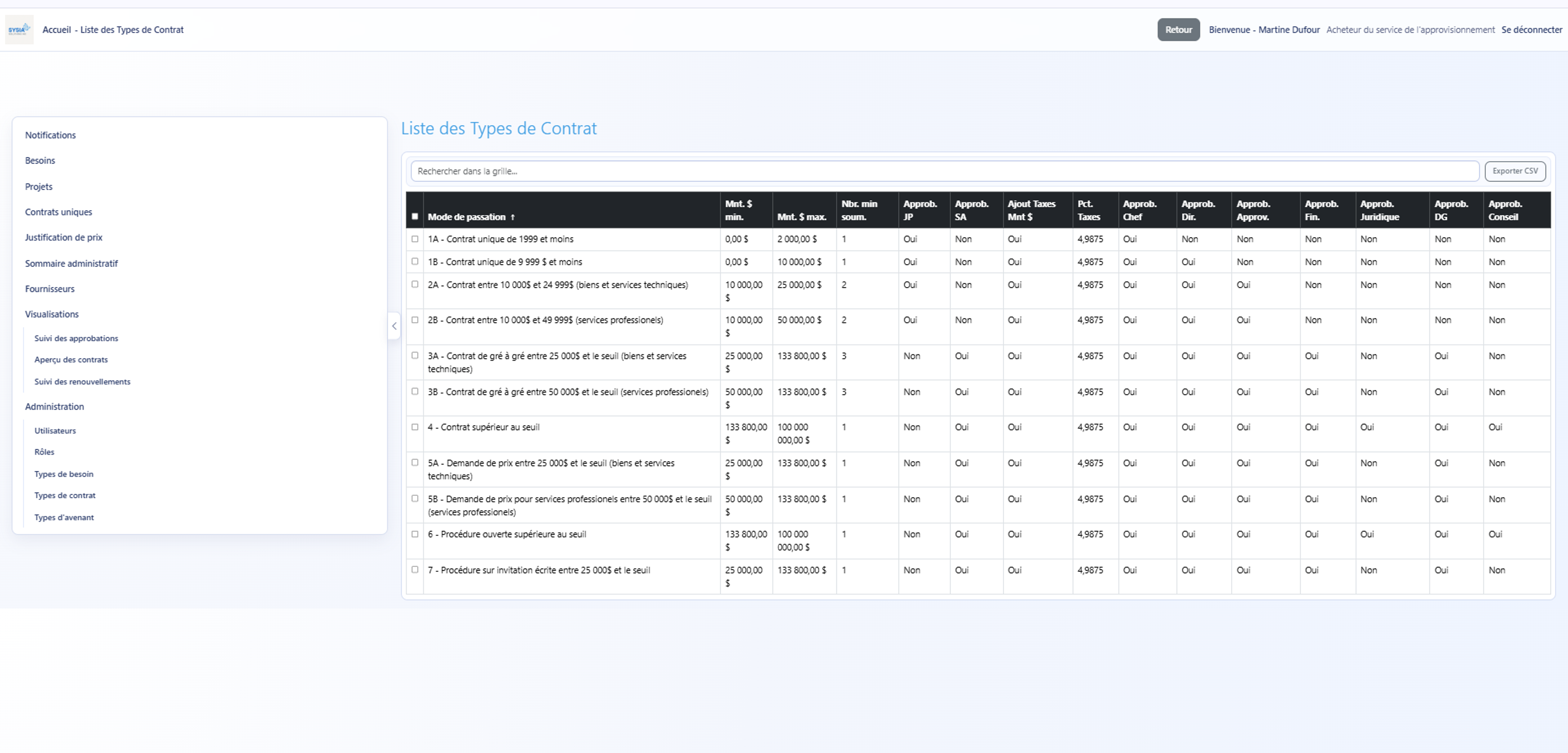Collapse the sidebar with the chevron handle

tap(394, 326)
